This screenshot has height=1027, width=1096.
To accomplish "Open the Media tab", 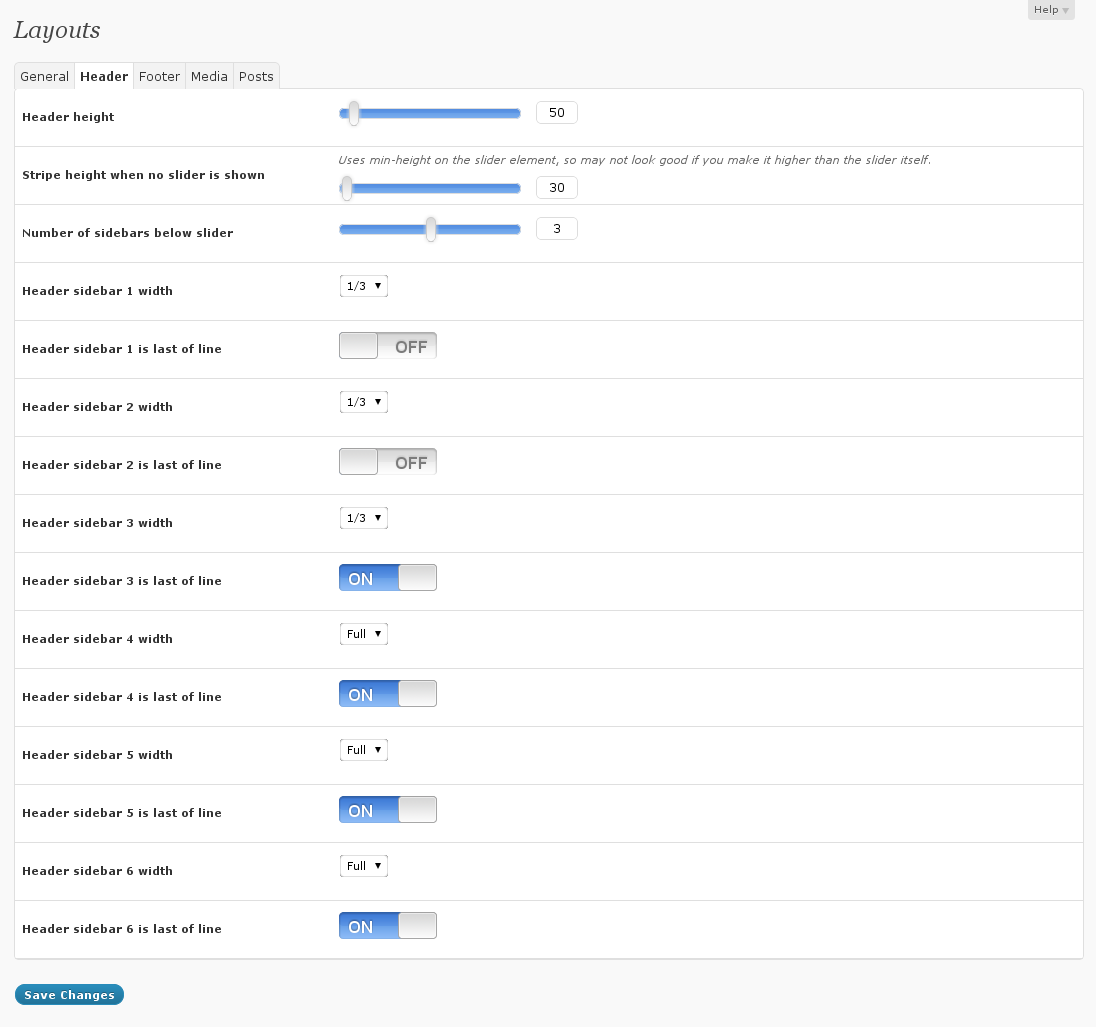I will click(x=209, y=76).
